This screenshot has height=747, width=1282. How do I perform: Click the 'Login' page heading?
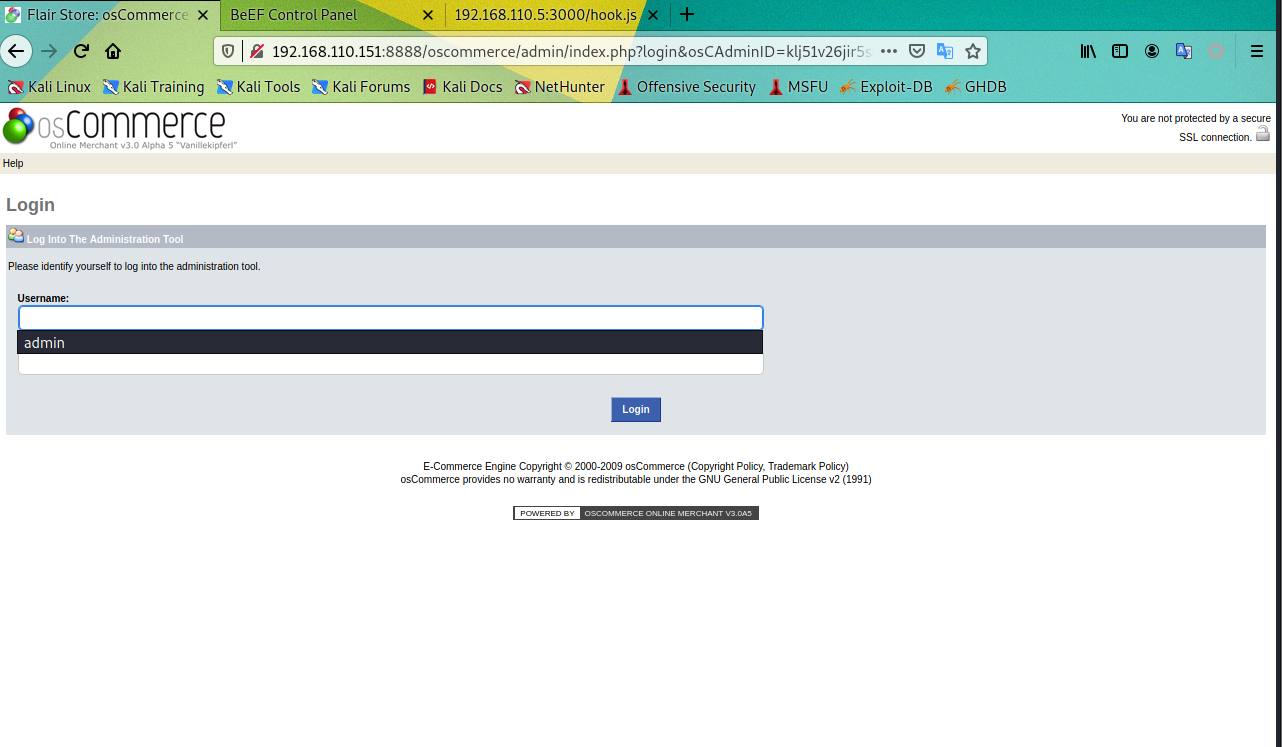point(30,205)
